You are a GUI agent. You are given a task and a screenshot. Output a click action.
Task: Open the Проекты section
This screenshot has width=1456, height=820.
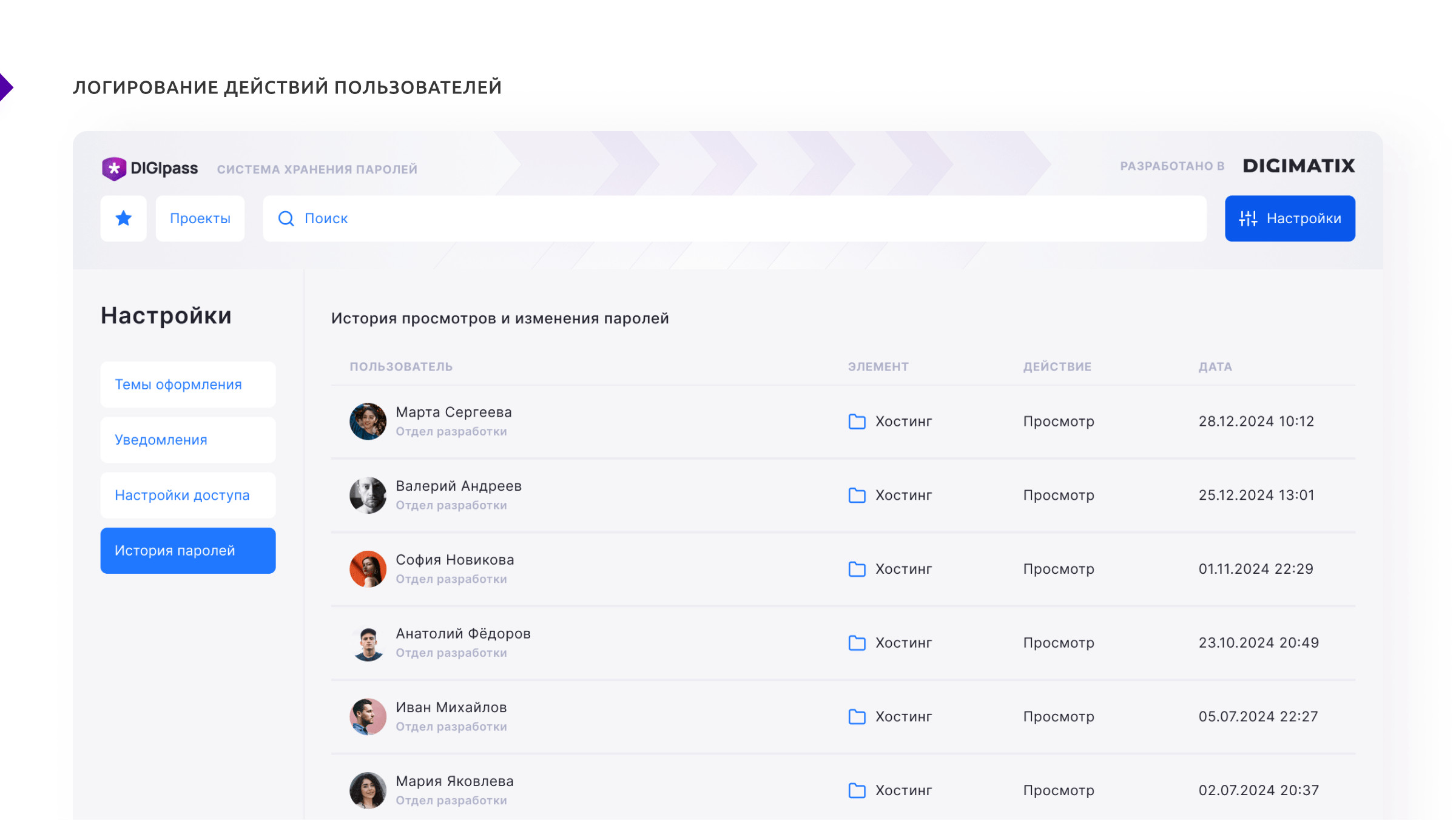coord(200,218)
